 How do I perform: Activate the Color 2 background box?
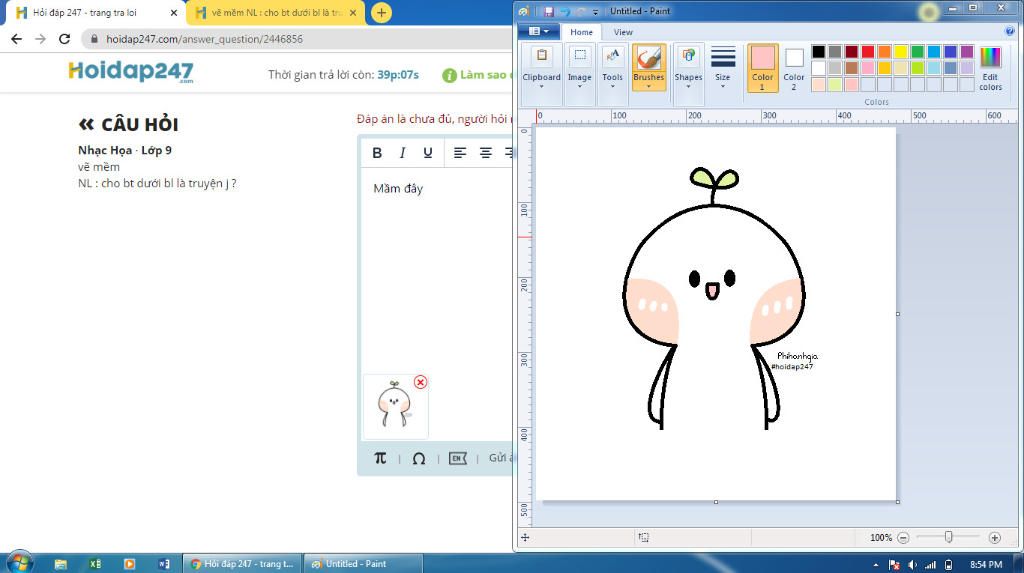793,67
